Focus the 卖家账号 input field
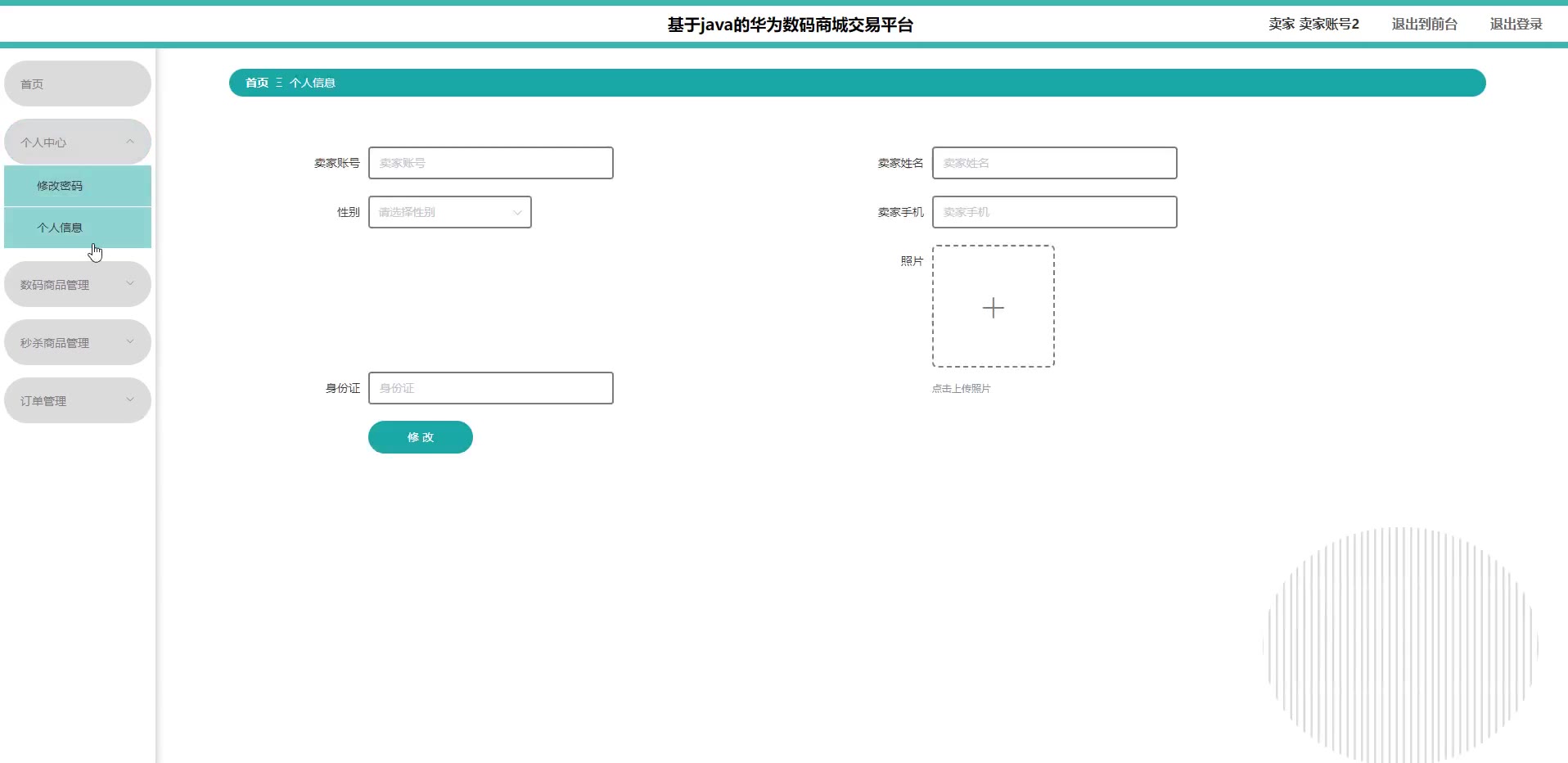The height and width of the screenshot is (763, 1568). [491, 163]
